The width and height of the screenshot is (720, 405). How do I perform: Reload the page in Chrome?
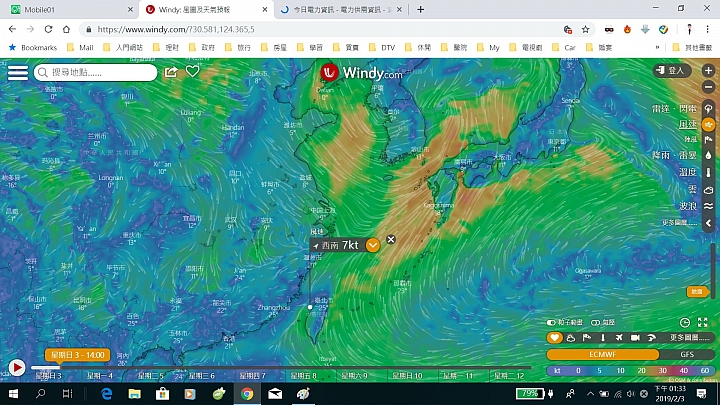coord(48,29)
